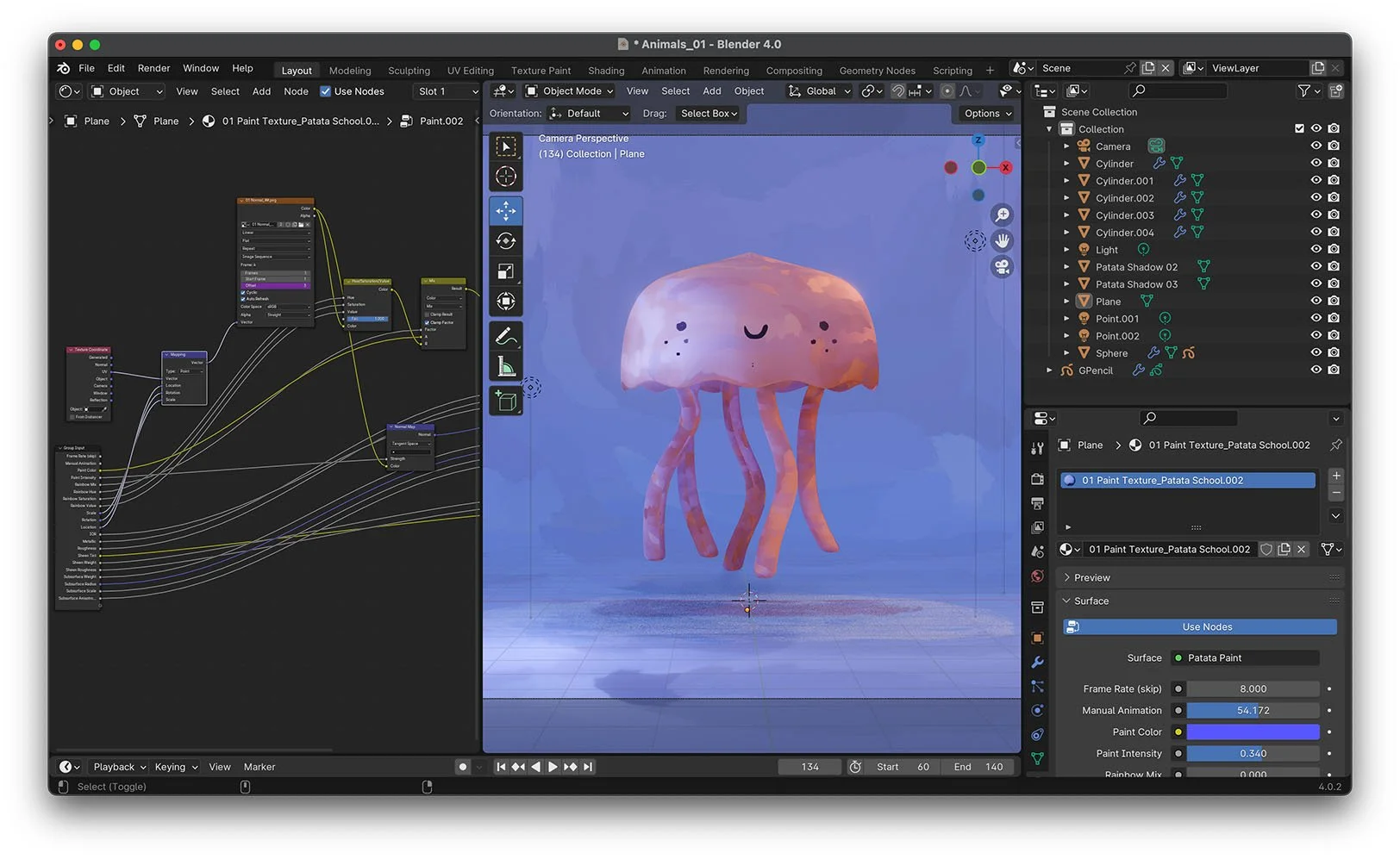Expand the GPencil tree item
1400x859 pixels.
(x=1049, y=370)
